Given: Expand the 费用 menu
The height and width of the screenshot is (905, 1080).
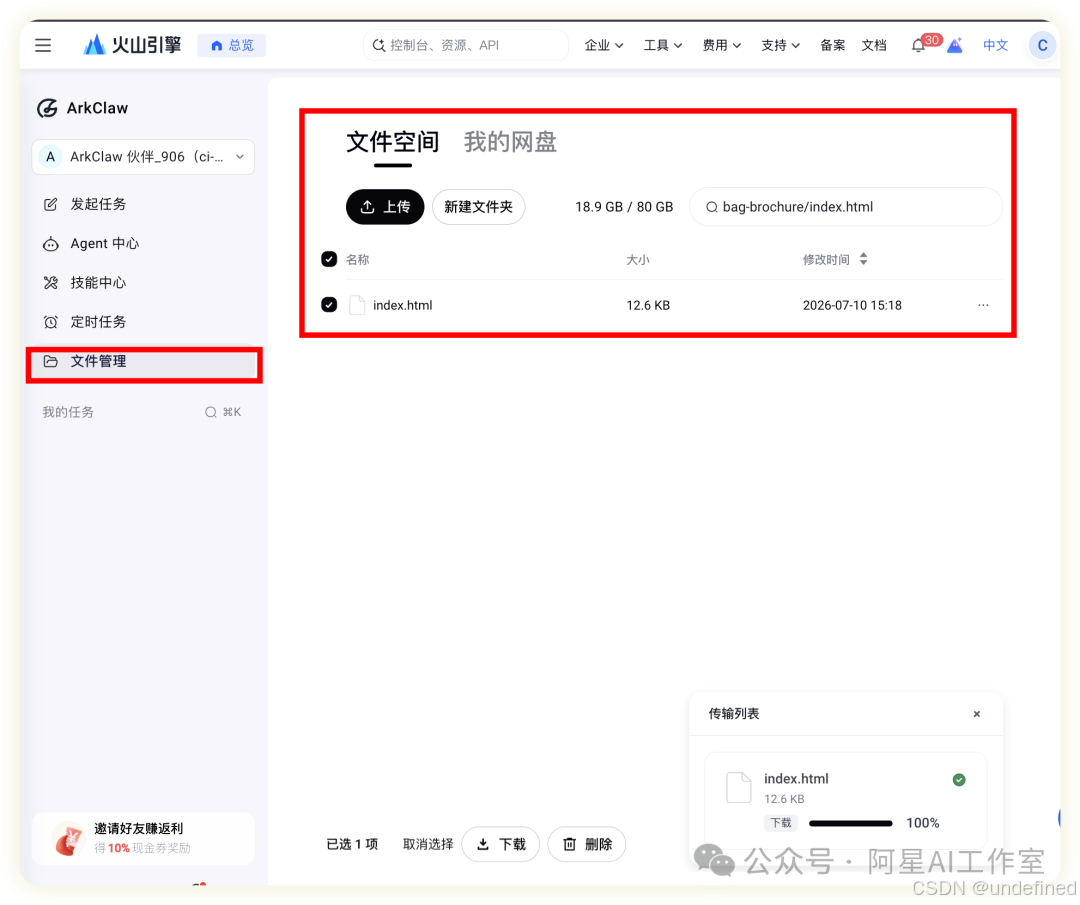Looking at the screenshot, I should tap(721, 45).
